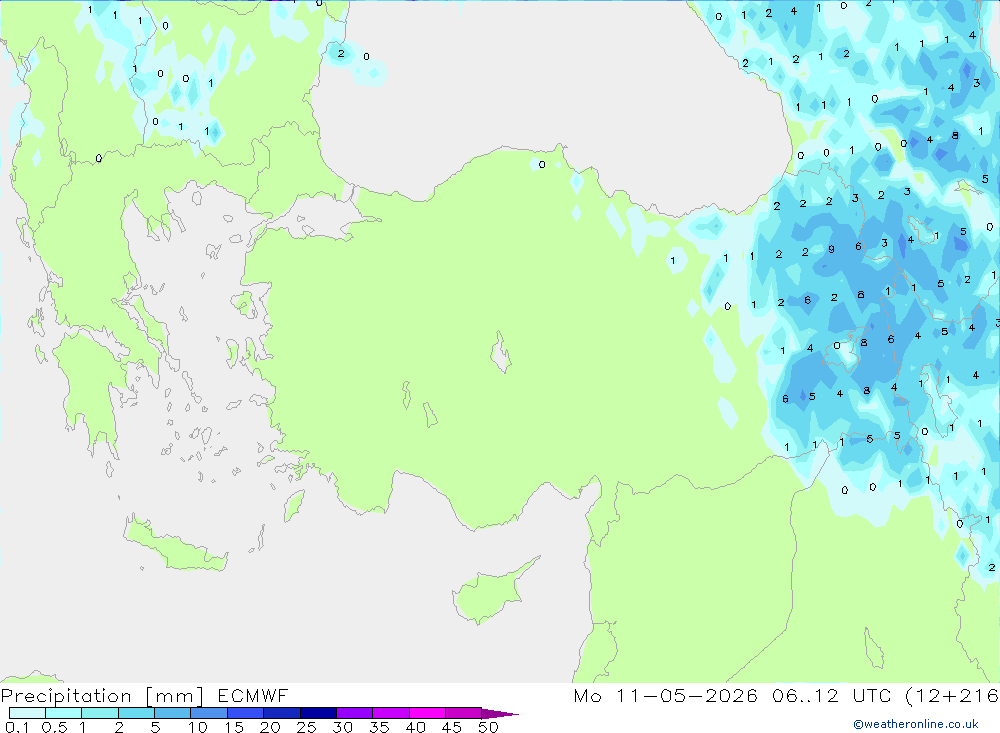Click the 30–35 mm violet legend swatch
The image size is (1000, 733).
pyautogui.click(x=355, y=713)
